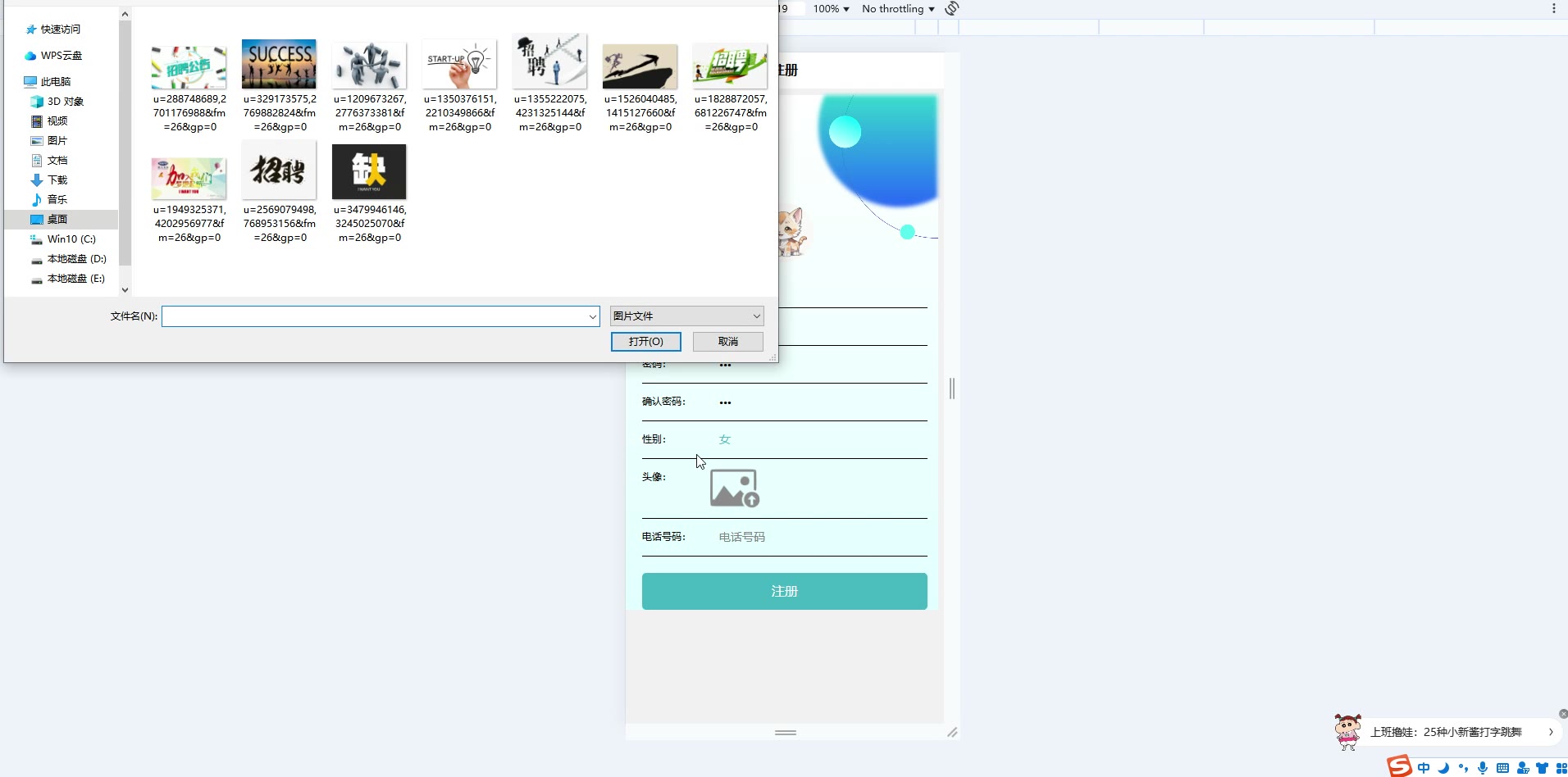Viewport: 1568px width, 777px height.
Task: Open the 本地磁盘 (D:) drive icon
Action: click(37, 259)
